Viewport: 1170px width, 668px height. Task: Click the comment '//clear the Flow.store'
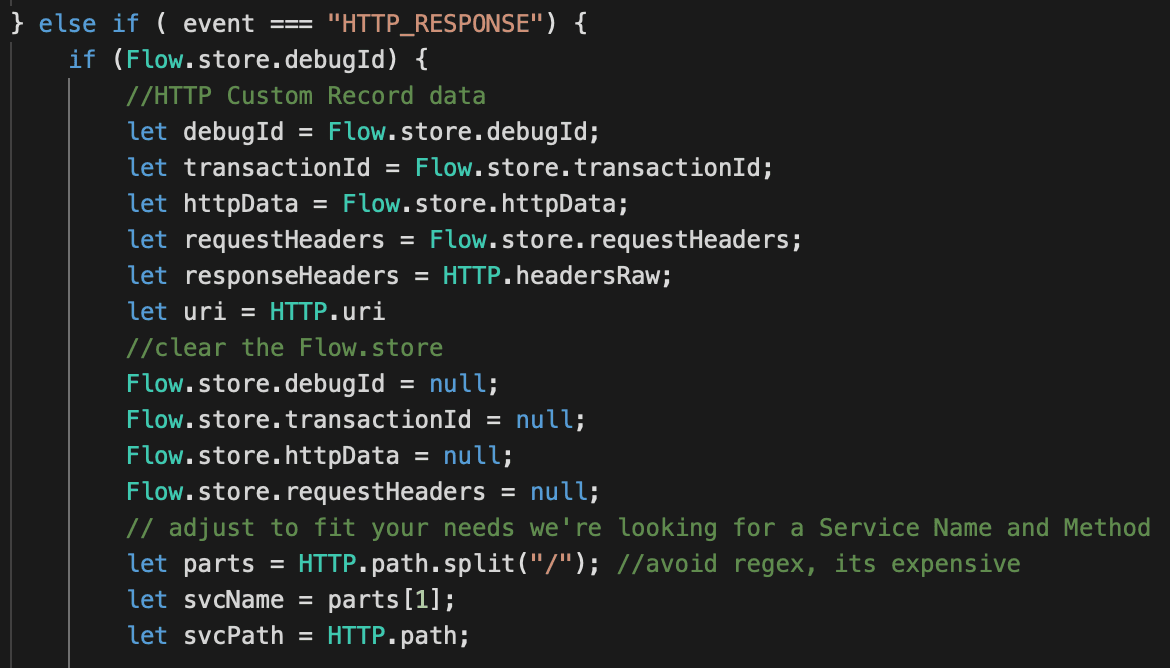pyautogui.click(x=284, y=347)
